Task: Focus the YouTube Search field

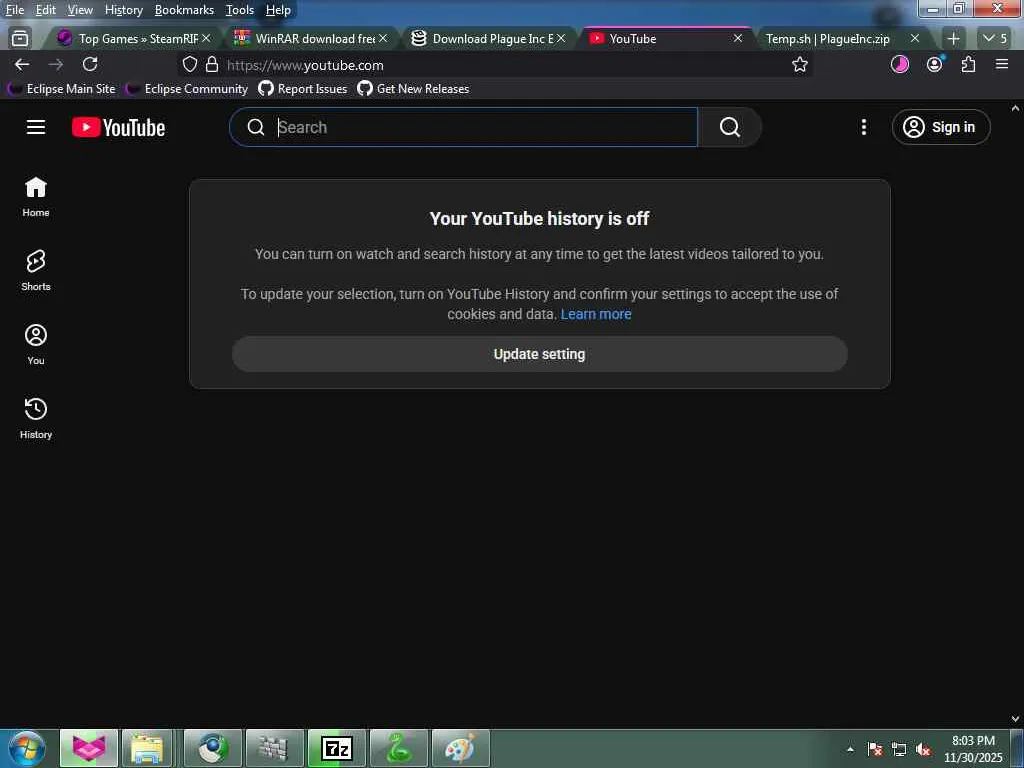Action: 464,127
